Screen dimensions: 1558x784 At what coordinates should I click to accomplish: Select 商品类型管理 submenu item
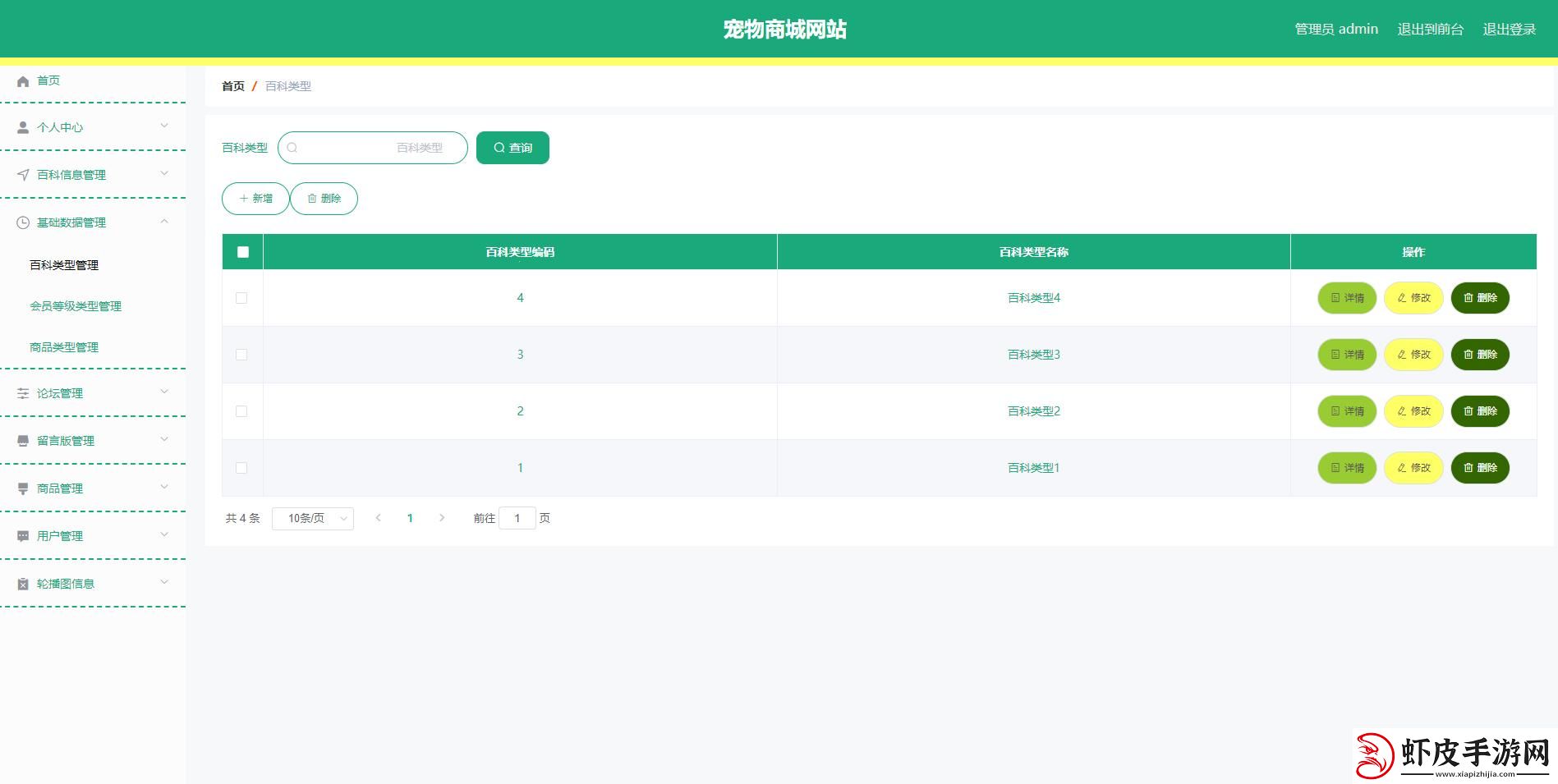click(64, 347)
